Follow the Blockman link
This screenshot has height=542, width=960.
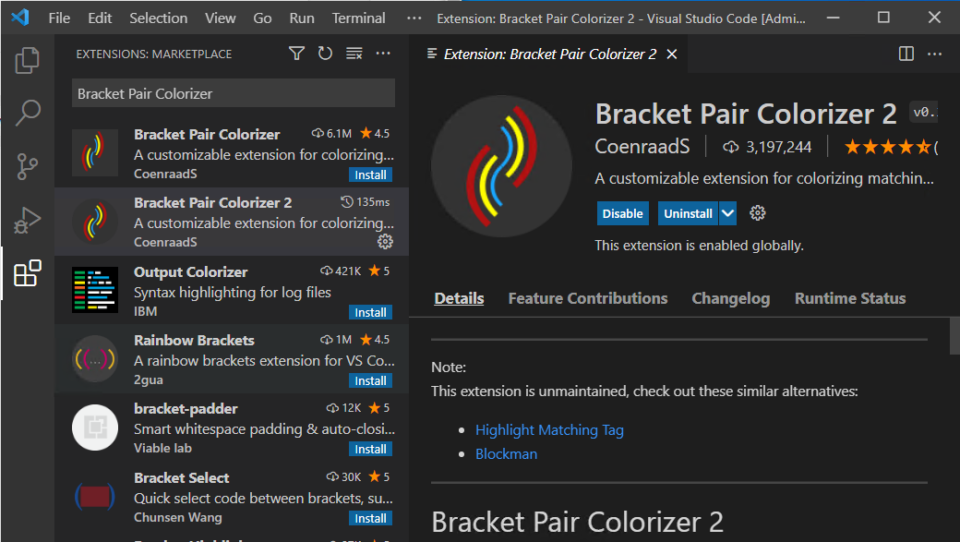506,454
